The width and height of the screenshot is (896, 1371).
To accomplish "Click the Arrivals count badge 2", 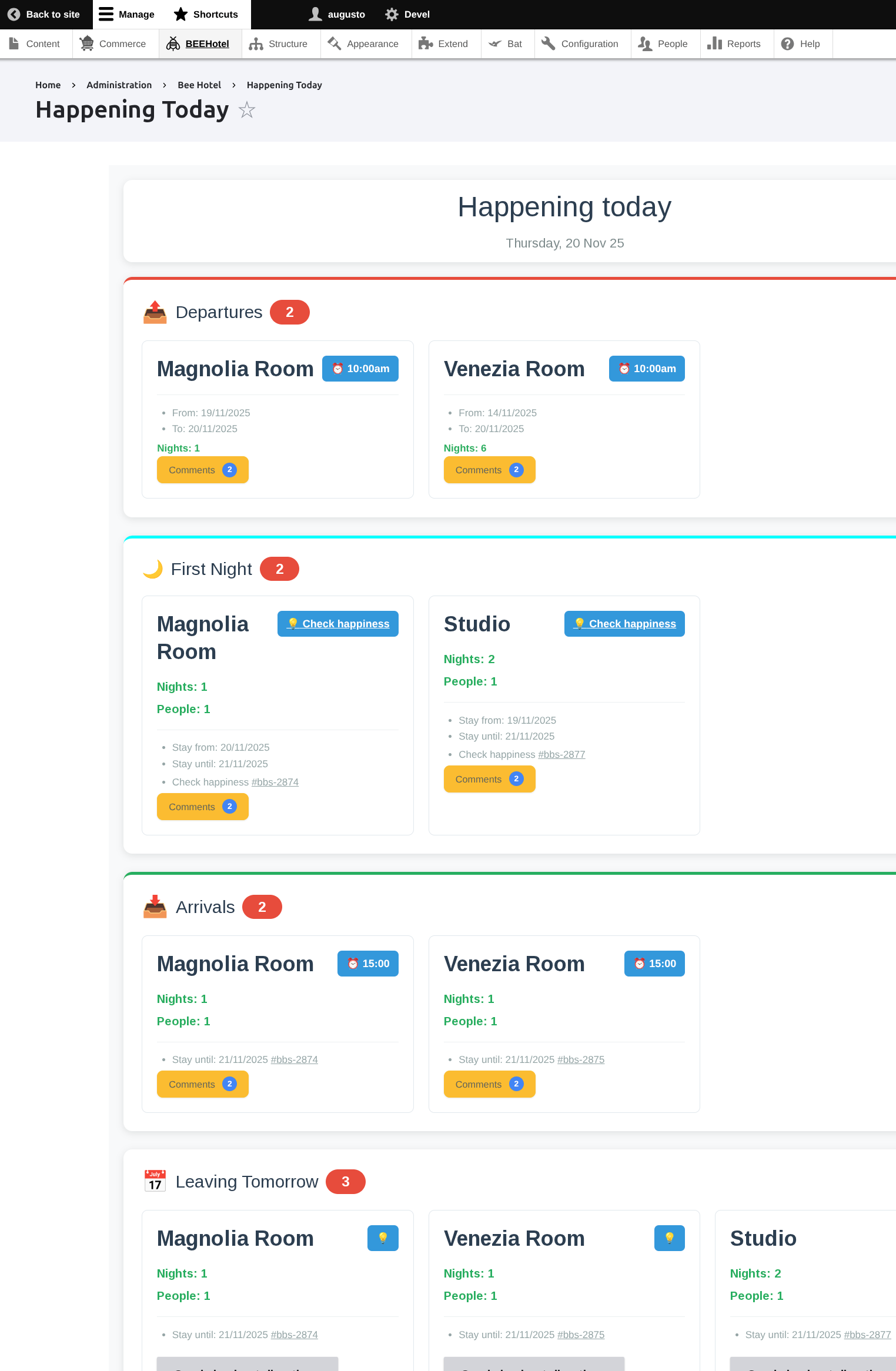I will 262,907.
